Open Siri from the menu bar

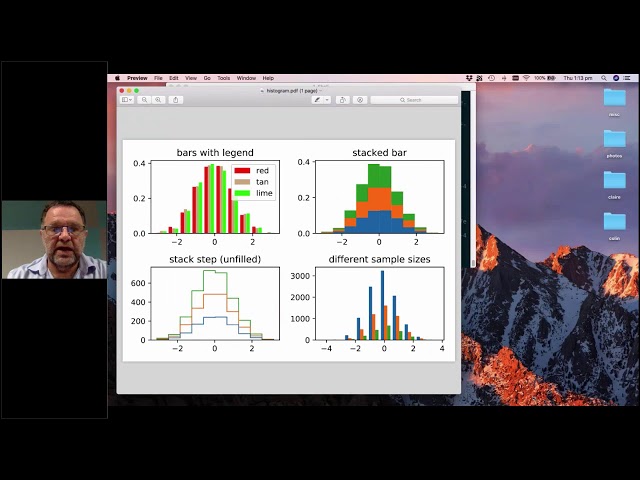click(616, 78)
